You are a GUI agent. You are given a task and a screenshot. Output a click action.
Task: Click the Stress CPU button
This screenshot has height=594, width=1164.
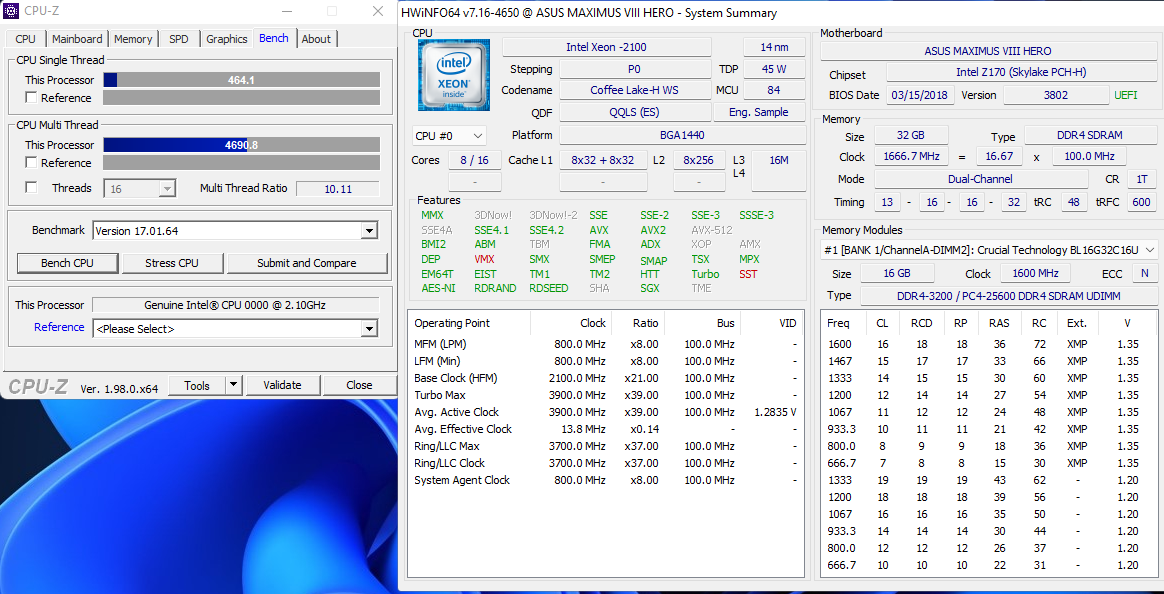172,263
